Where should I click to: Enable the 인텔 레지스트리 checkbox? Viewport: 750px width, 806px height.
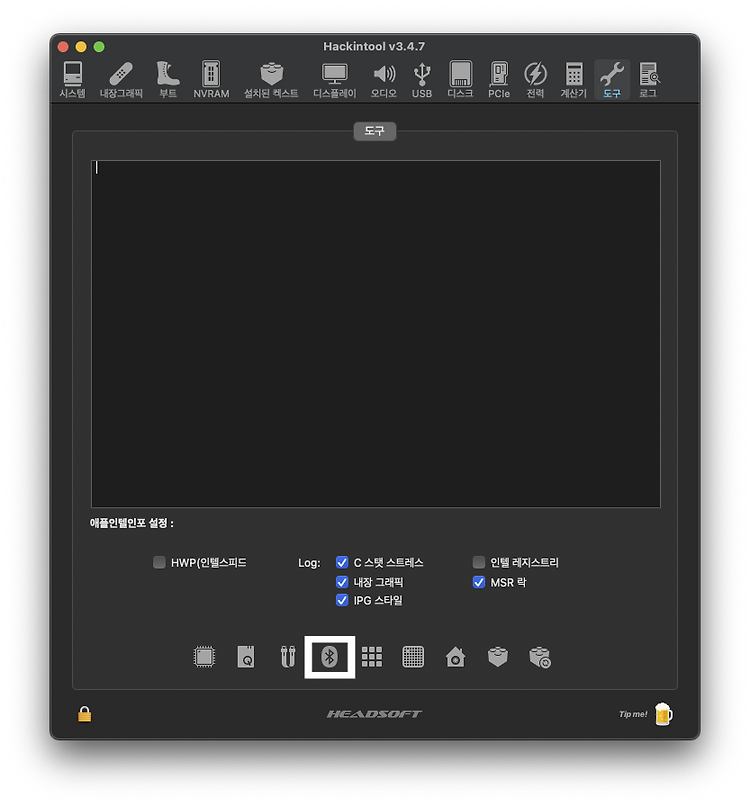pyautogui.click(x=479, y=562)
